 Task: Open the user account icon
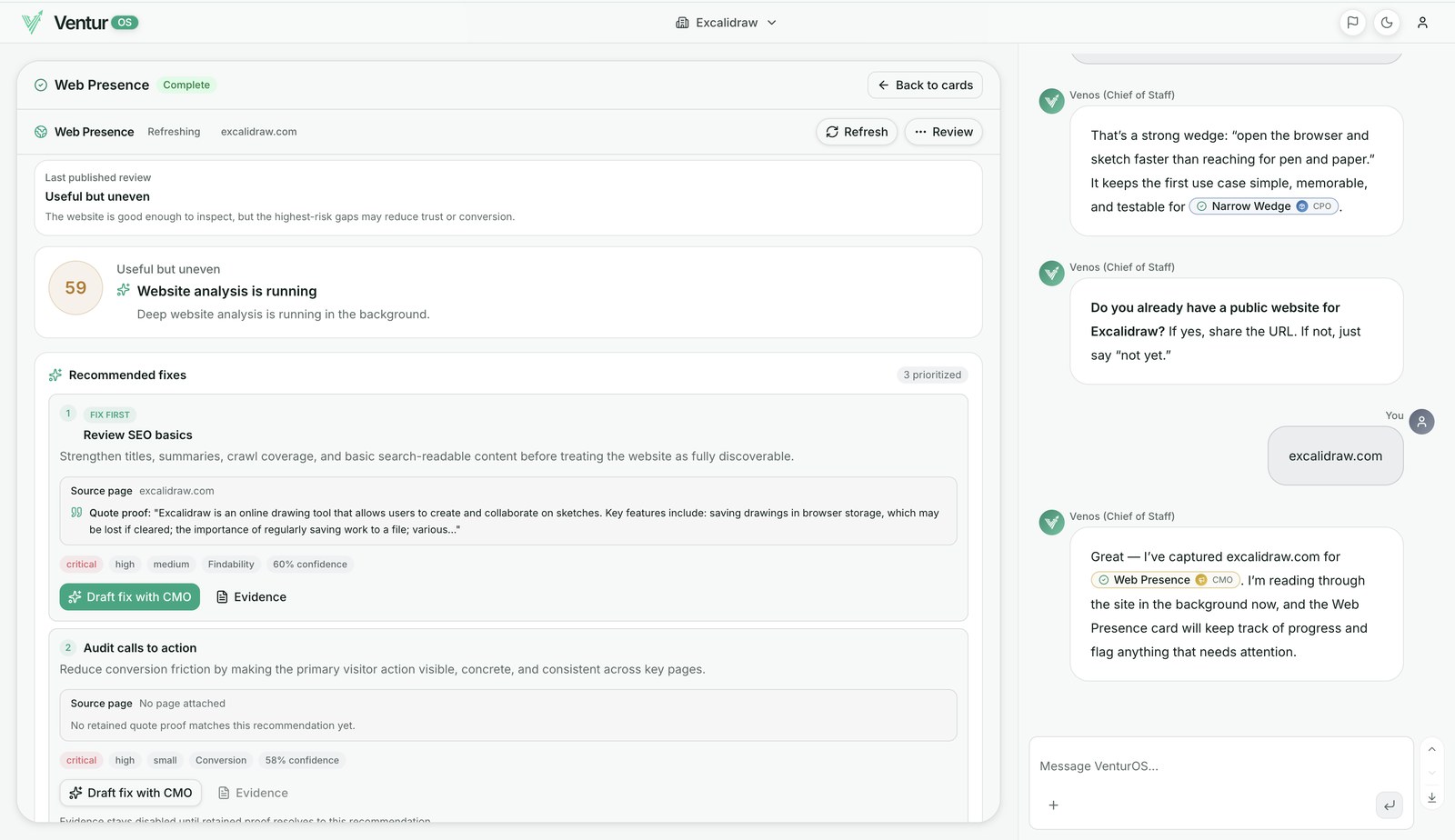click(1422, 23)
